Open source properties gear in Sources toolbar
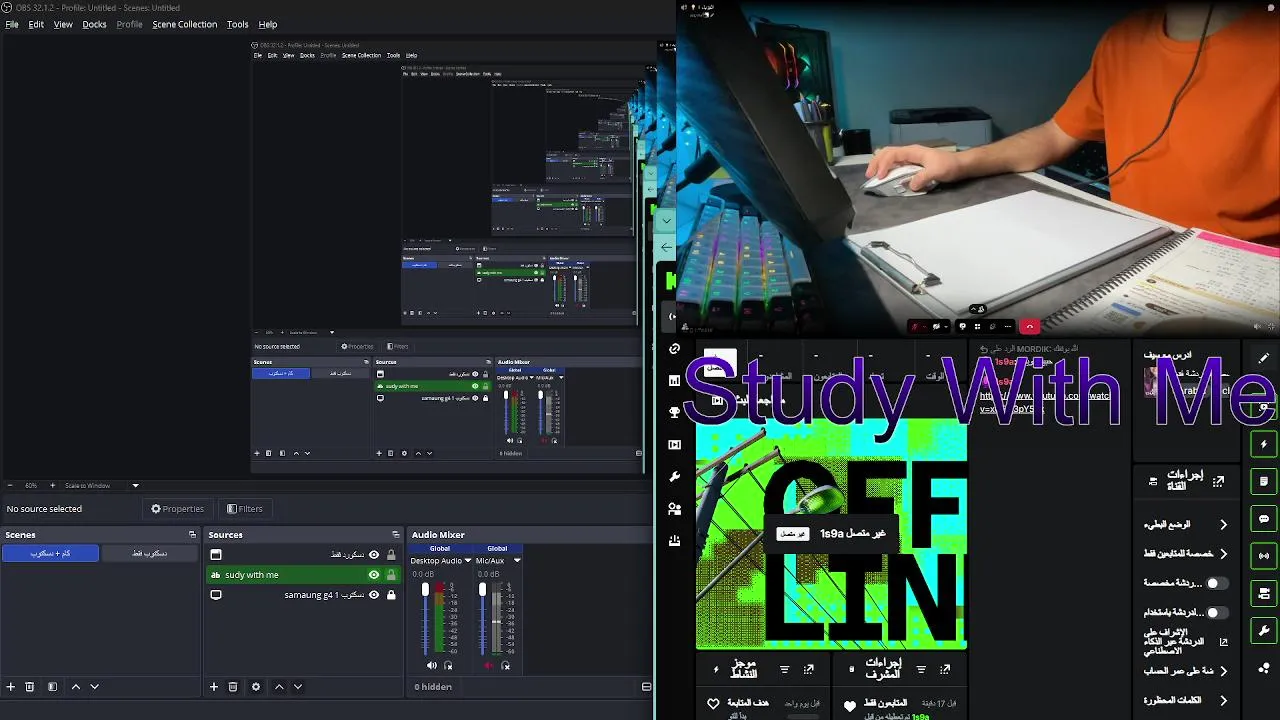1280x720 pixels. [256, 687]
